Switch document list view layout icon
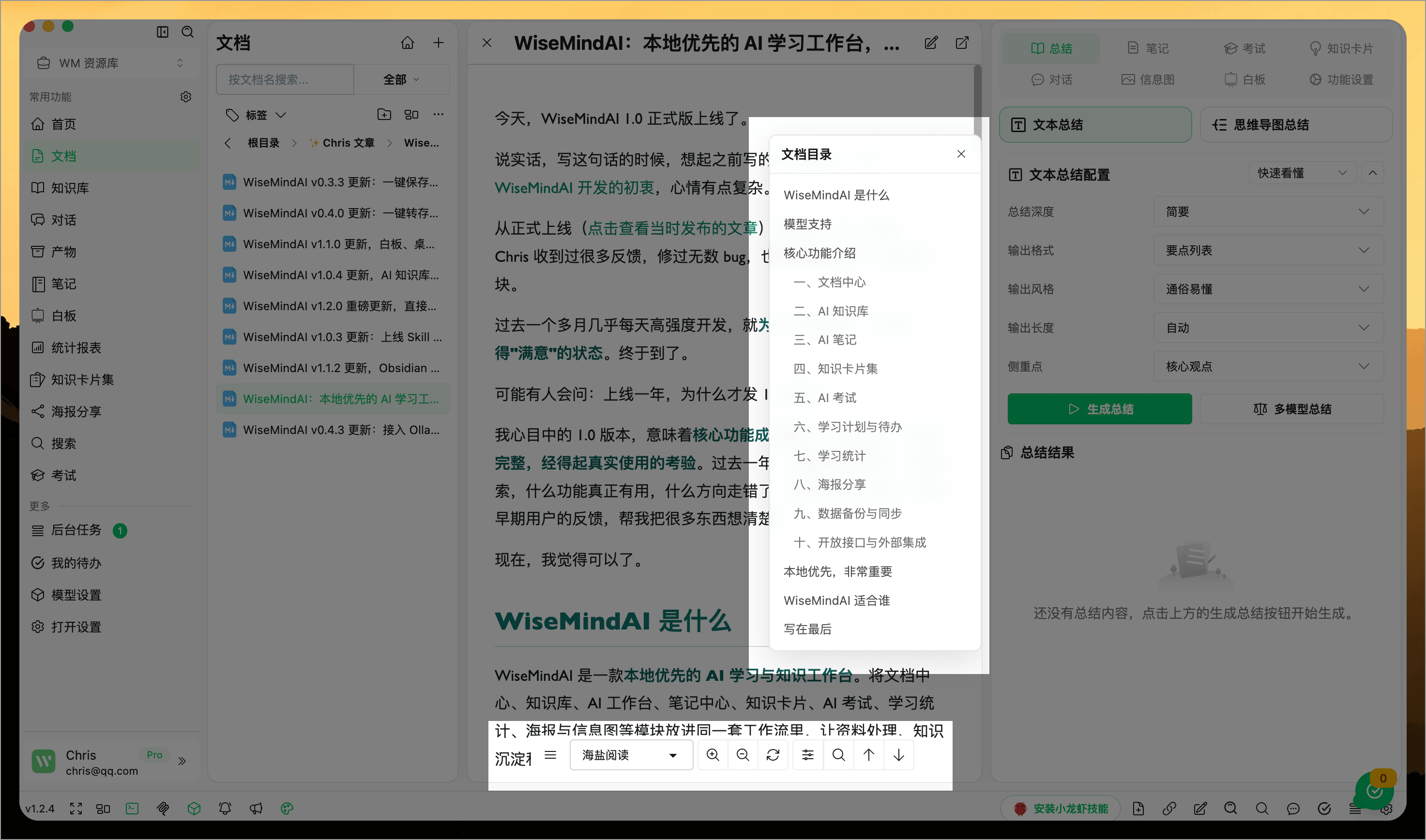The width and height of the screenshot is (1426, 840). click(411, 114)
